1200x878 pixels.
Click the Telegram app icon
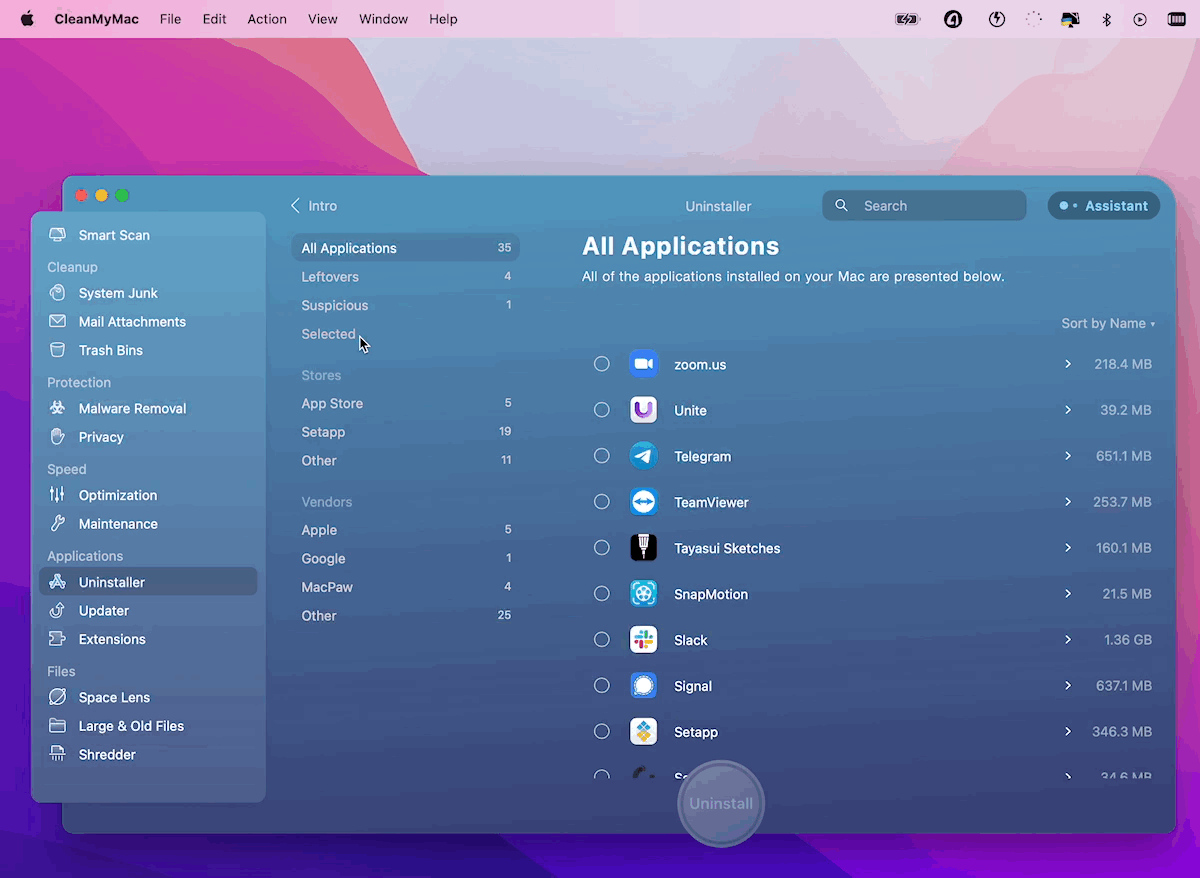644,456
